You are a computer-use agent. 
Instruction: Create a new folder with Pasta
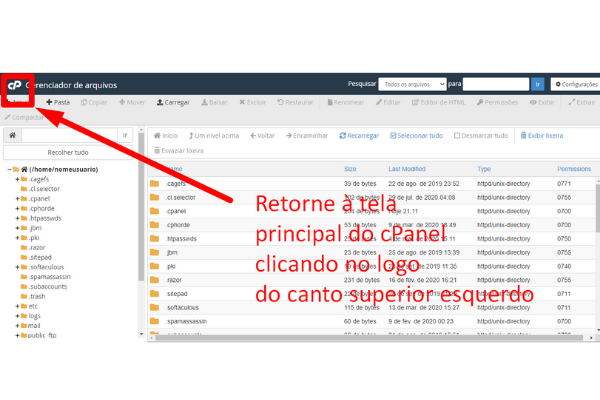coord(58,102)
